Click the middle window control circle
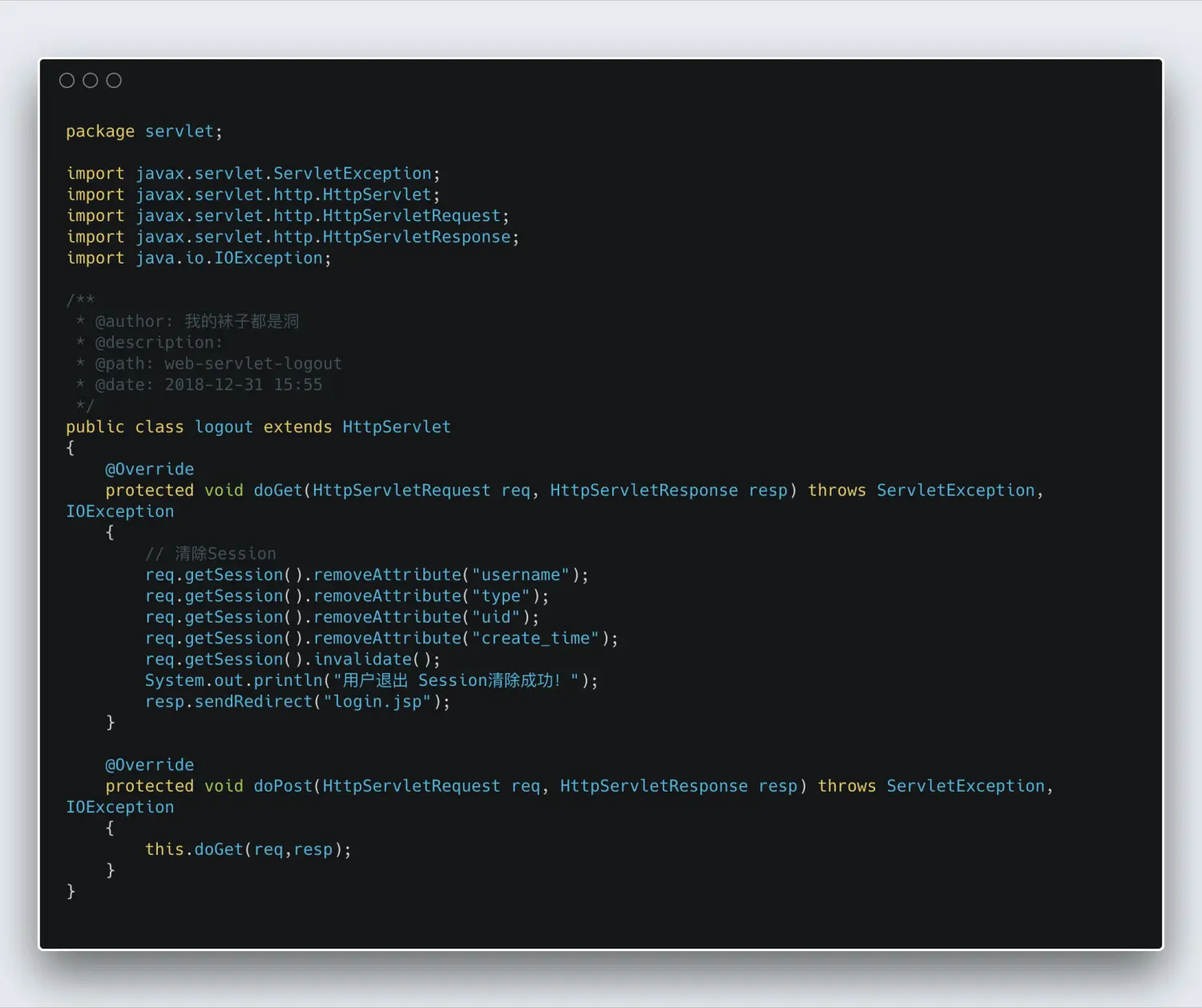Viewport: 1202px width, 1008px height. (x=91, y=80)
